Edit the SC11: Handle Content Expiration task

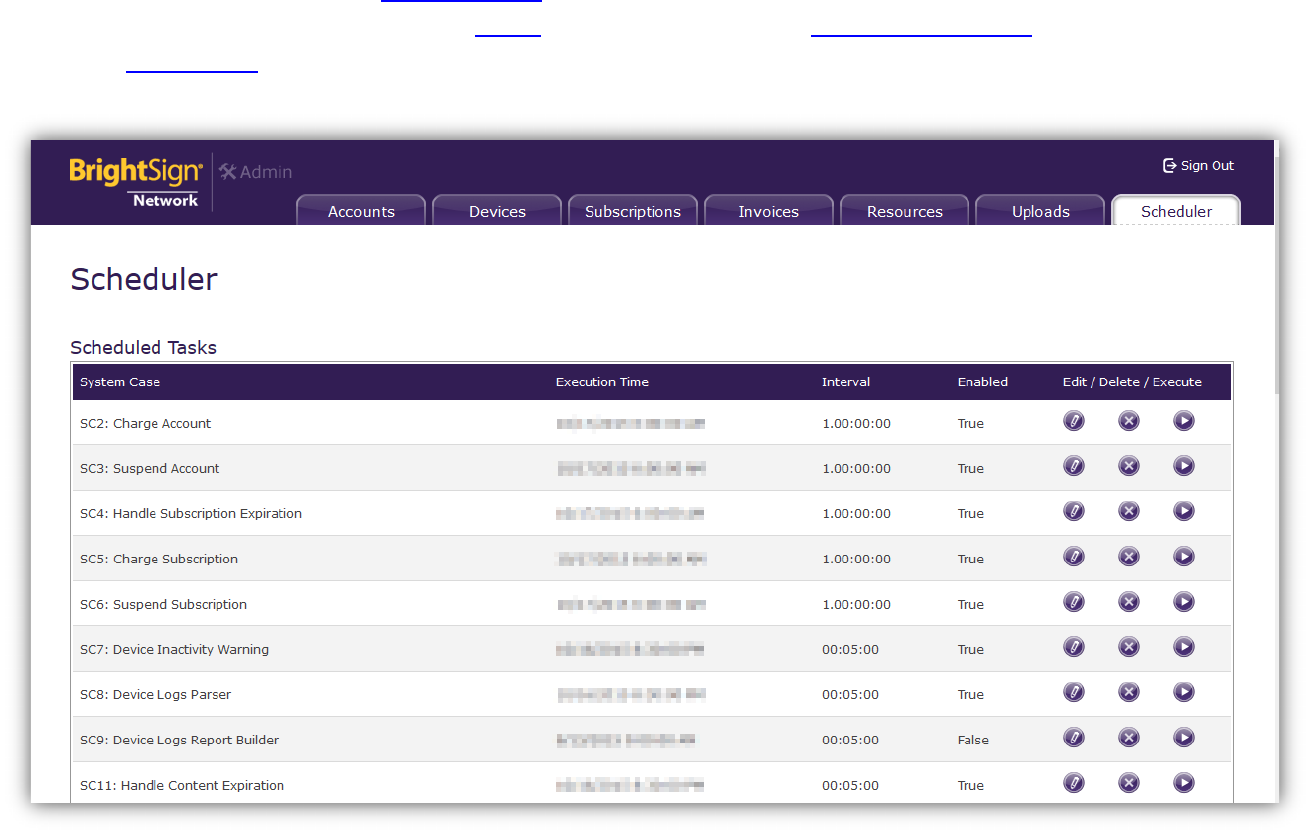point(1074,783)
